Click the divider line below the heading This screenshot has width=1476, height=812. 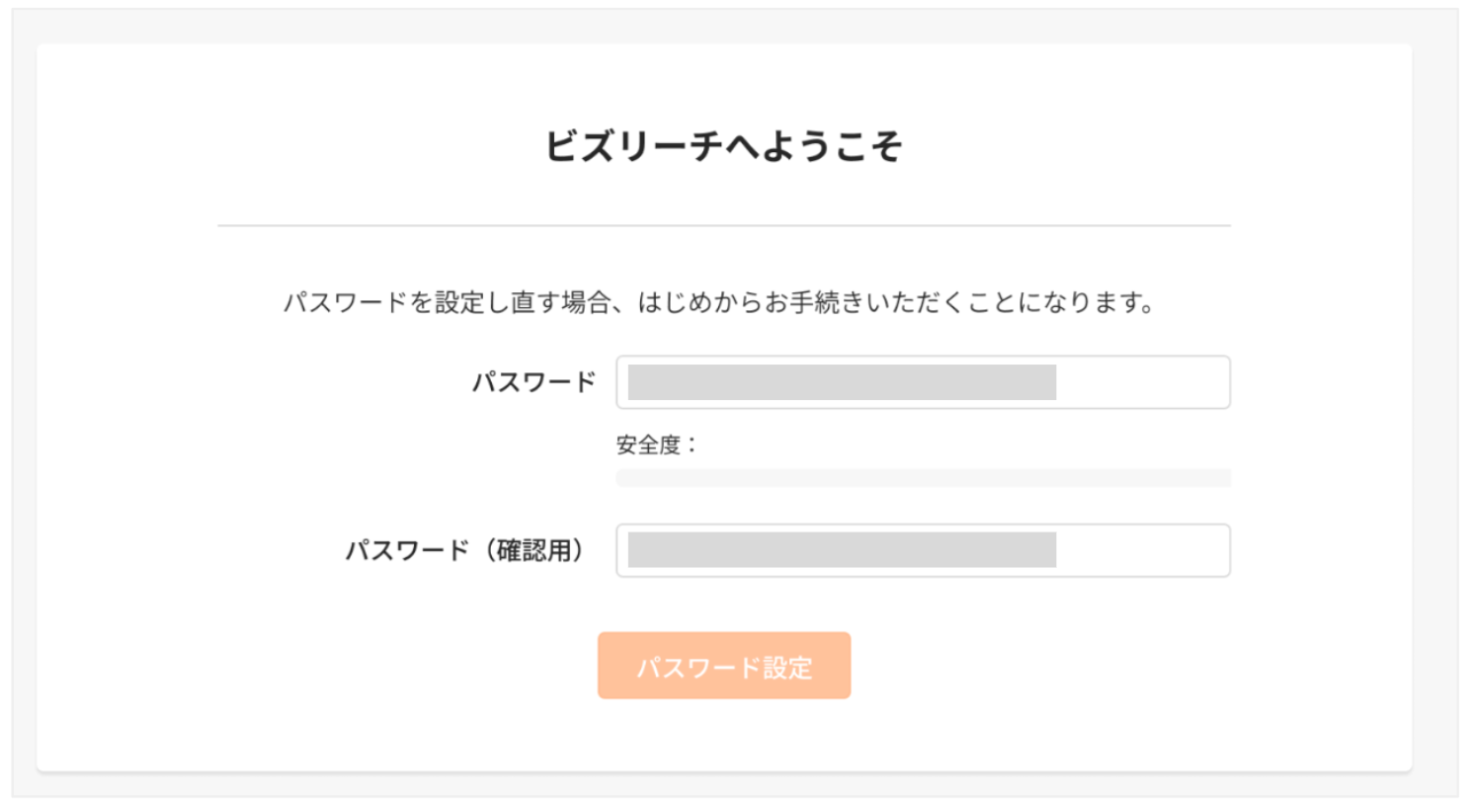723,225
